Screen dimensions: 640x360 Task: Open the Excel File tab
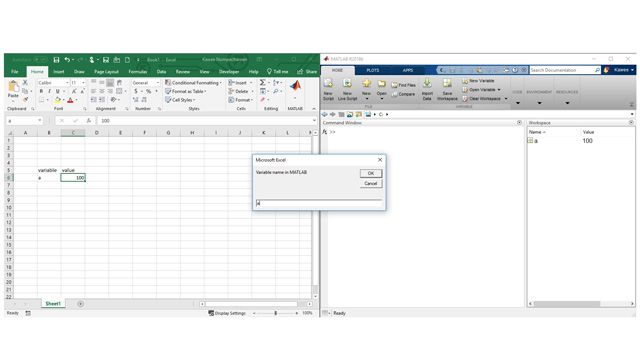click(15, 72)
